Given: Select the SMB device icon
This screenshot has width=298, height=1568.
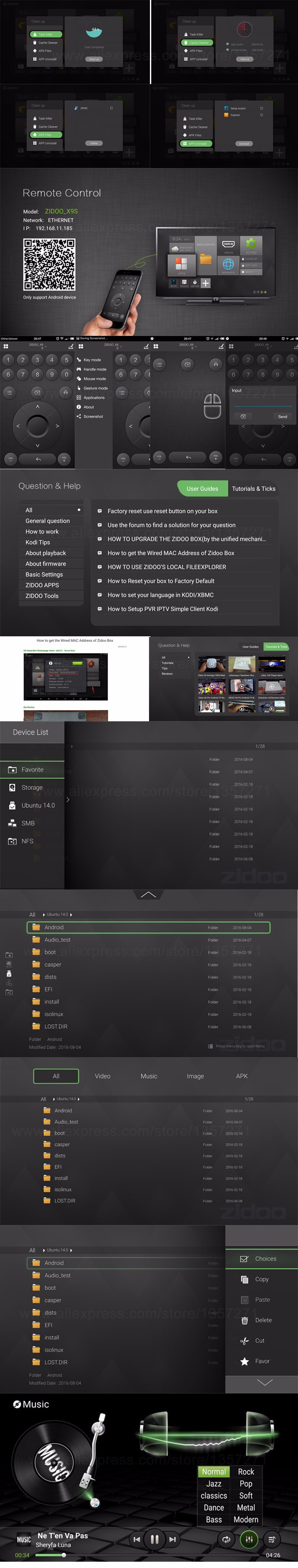Looking at the screenshot, I should [x=12, y=823].
